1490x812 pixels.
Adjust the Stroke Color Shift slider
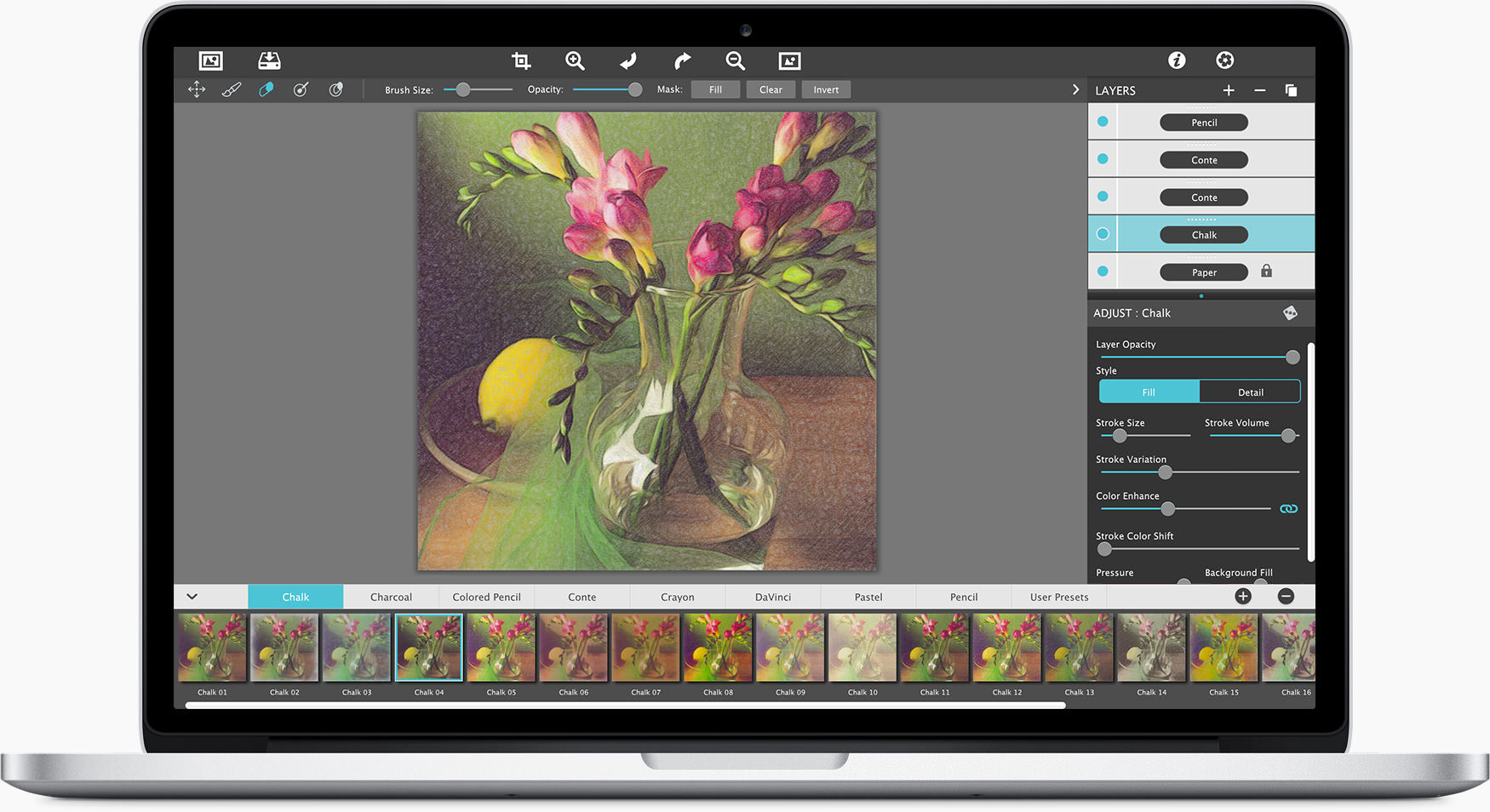click(1199, 549)
